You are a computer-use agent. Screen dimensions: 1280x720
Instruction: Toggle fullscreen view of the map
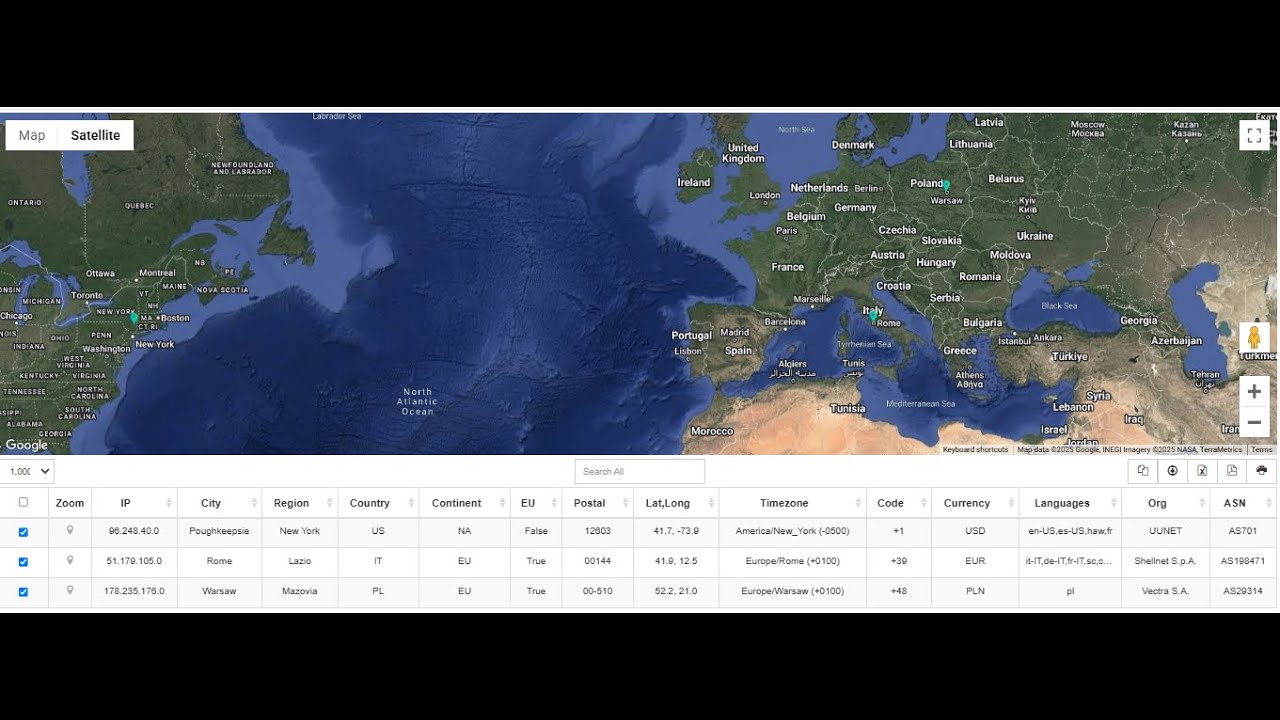pyautogui.click(x=1254, y=135)
